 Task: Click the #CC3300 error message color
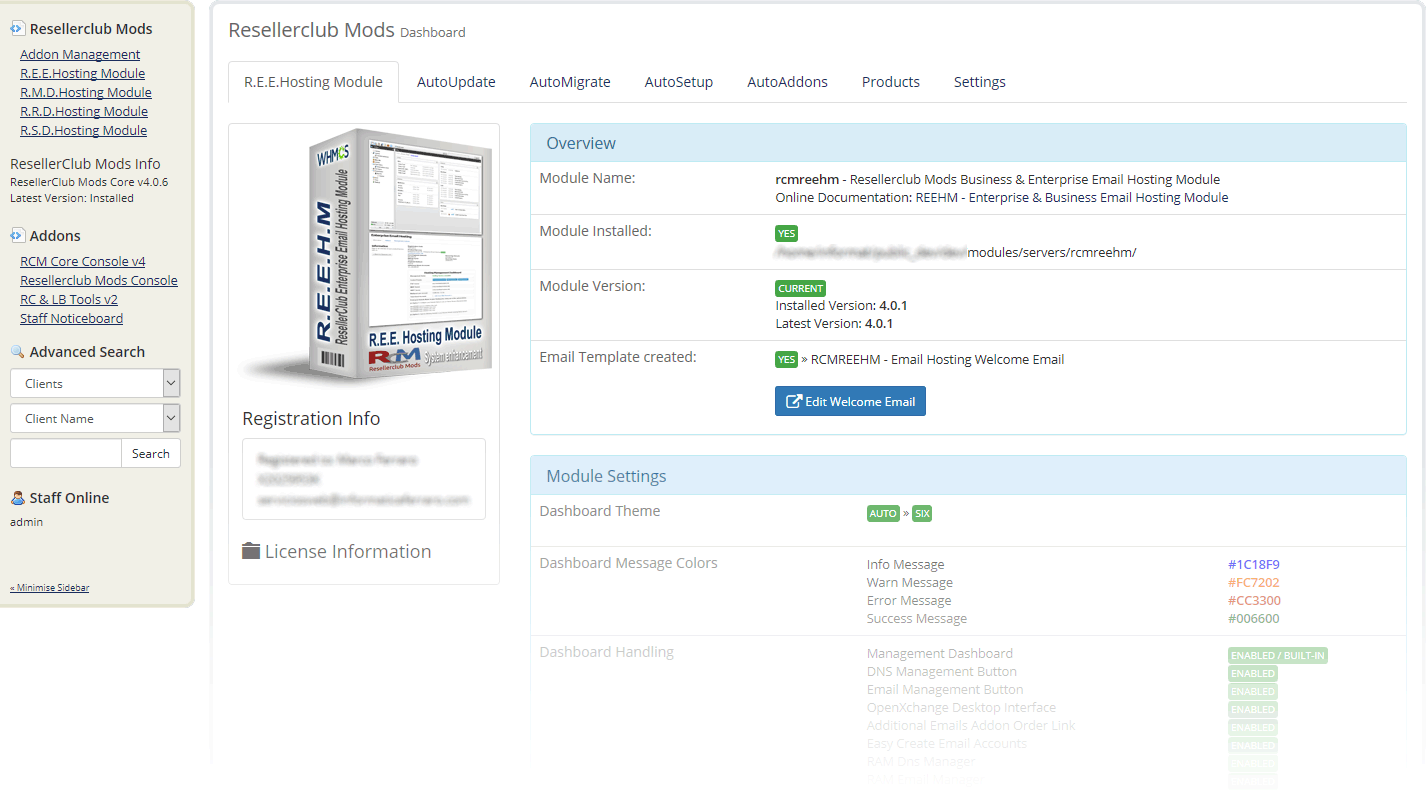pos(1254,600)
